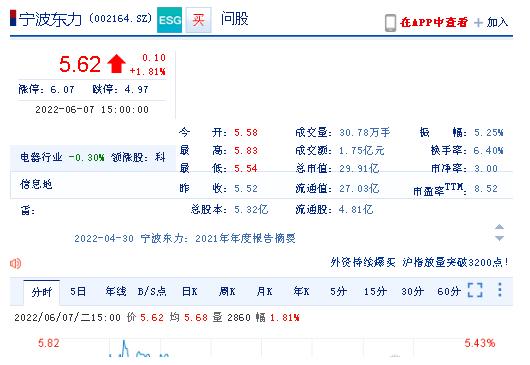Image resolution: width=530 pixels, height=365 pixels.
Task: Switch to the 15分 chart tab
Action: (375, 291)
